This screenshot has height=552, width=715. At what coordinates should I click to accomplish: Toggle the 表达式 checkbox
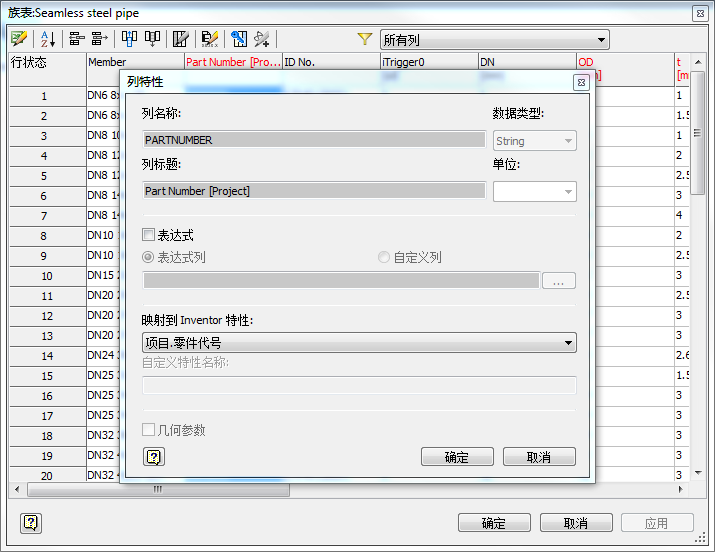(x=148, y=235)
